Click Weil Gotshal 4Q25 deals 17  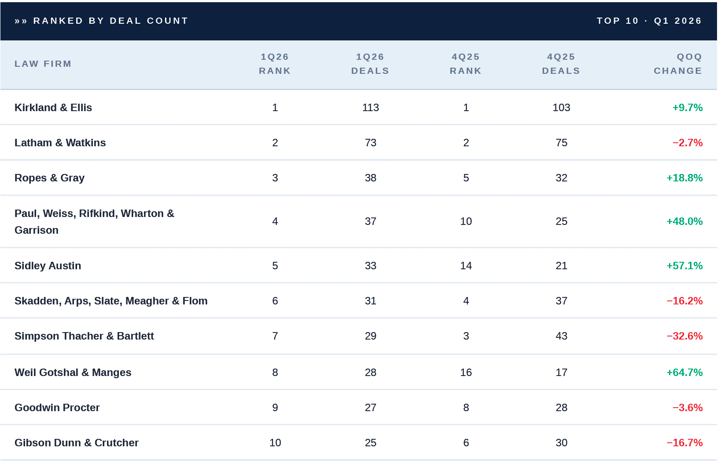click(x=561, y=372)
